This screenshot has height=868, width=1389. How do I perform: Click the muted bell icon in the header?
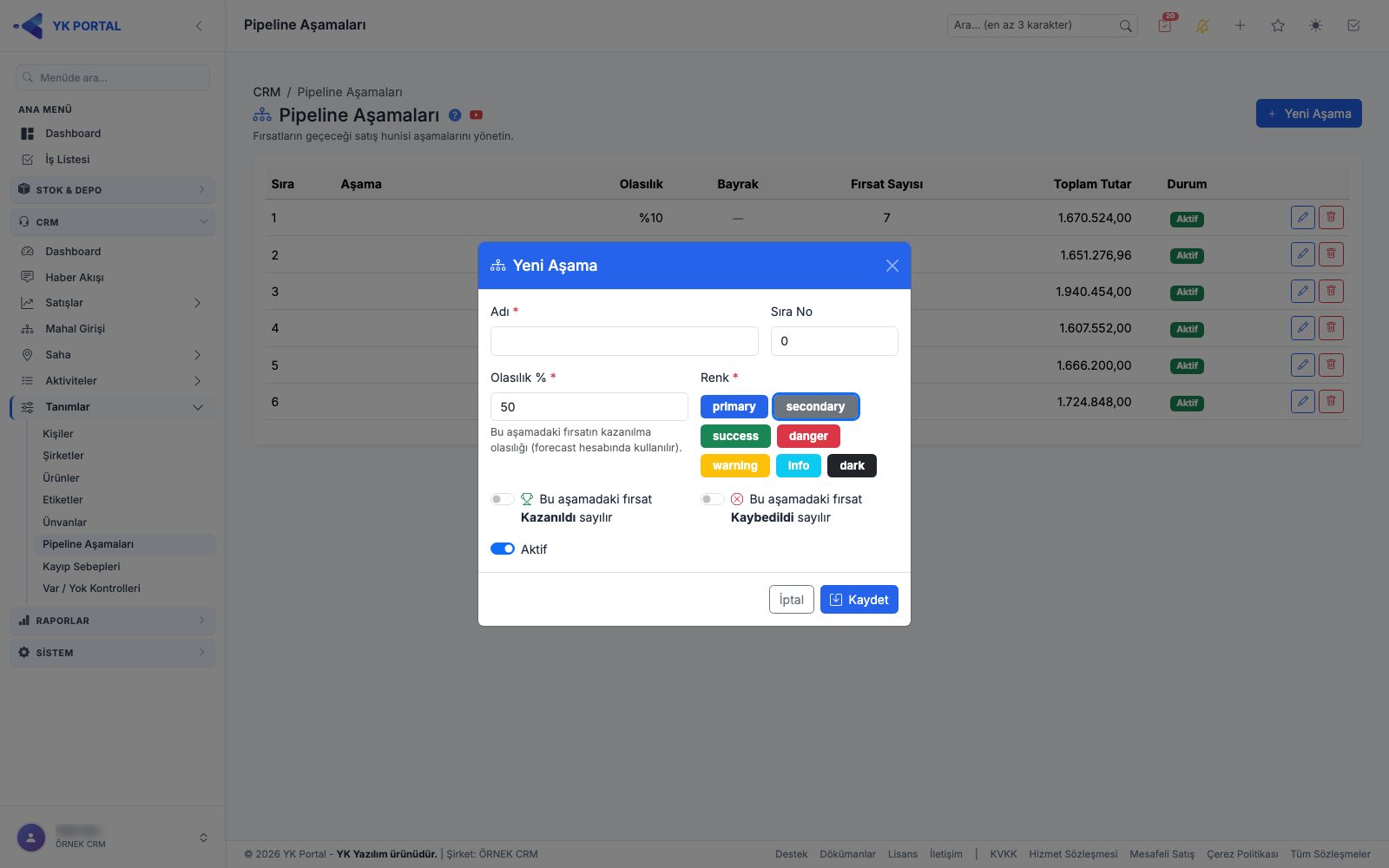[1202, 26]
